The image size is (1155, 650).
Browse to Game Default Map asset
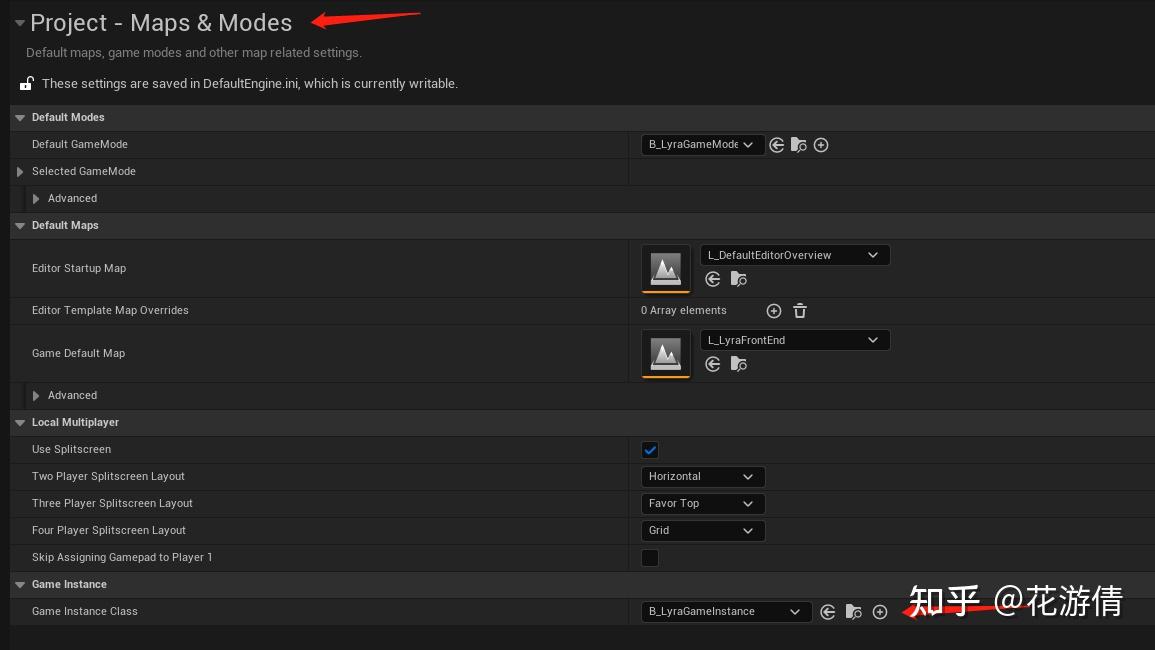pos(739,364)
